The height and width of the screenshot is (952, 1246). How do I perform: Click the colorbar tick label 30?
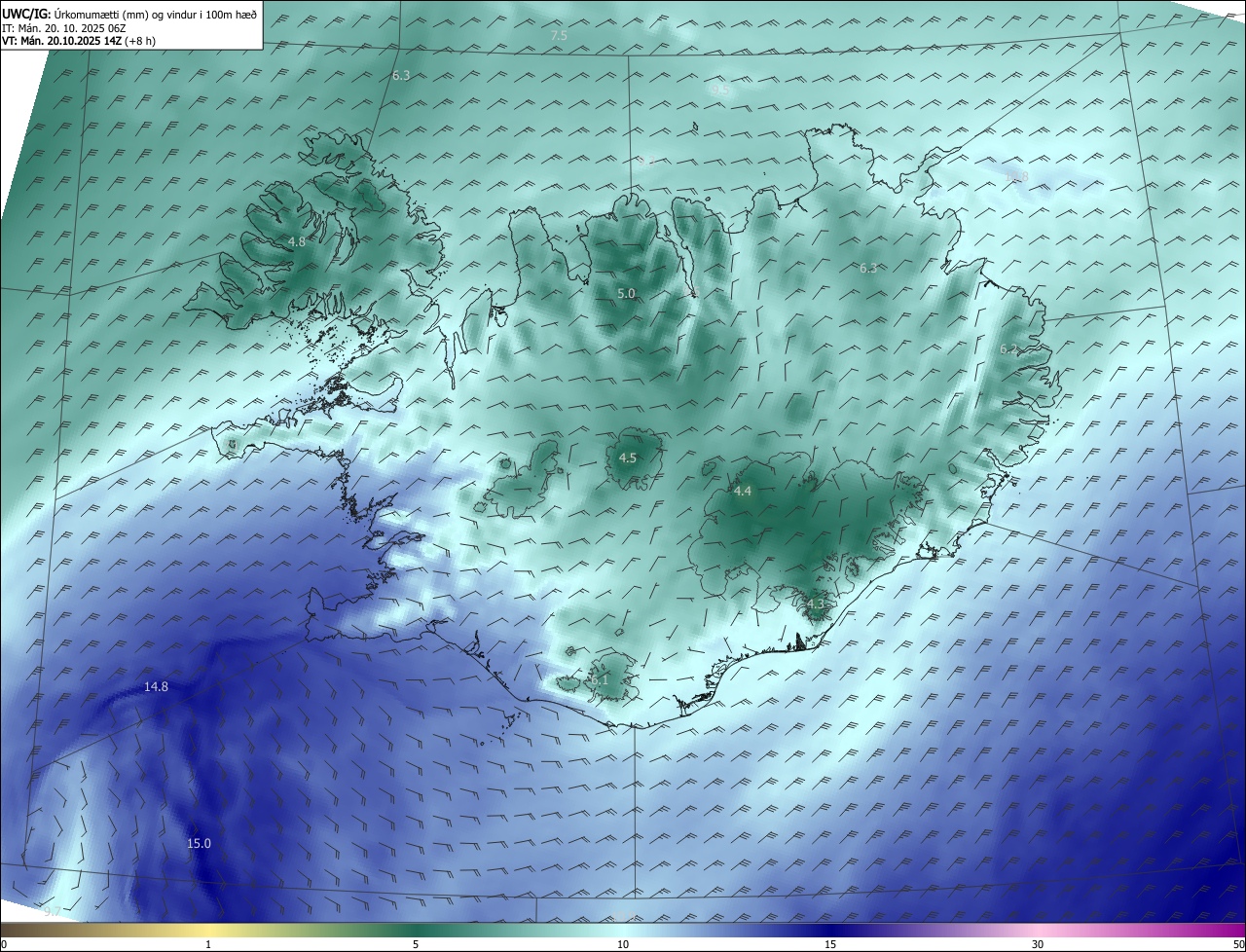(x=1038, y=944)
